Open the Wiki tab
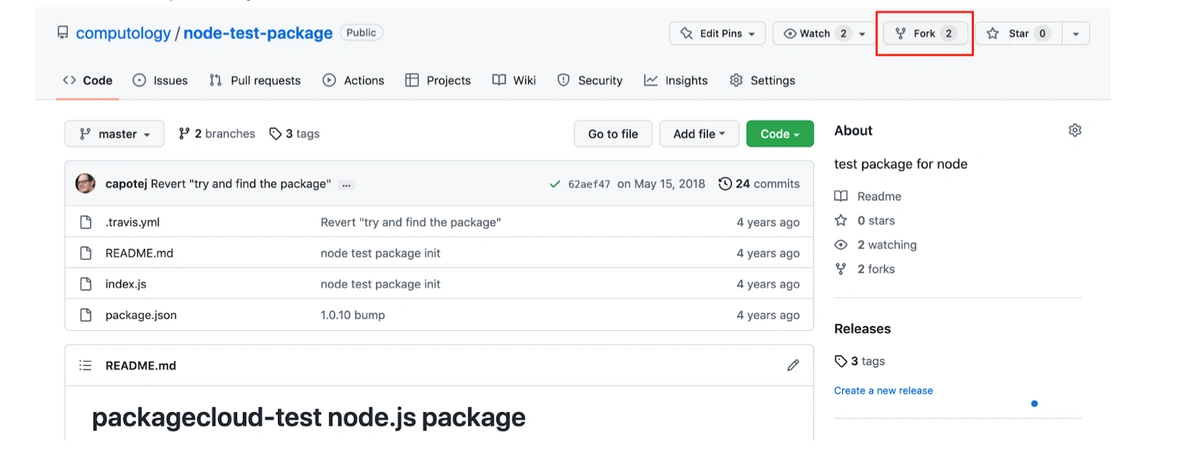This screenshot has width=1200, height=470. click(514, 80)
